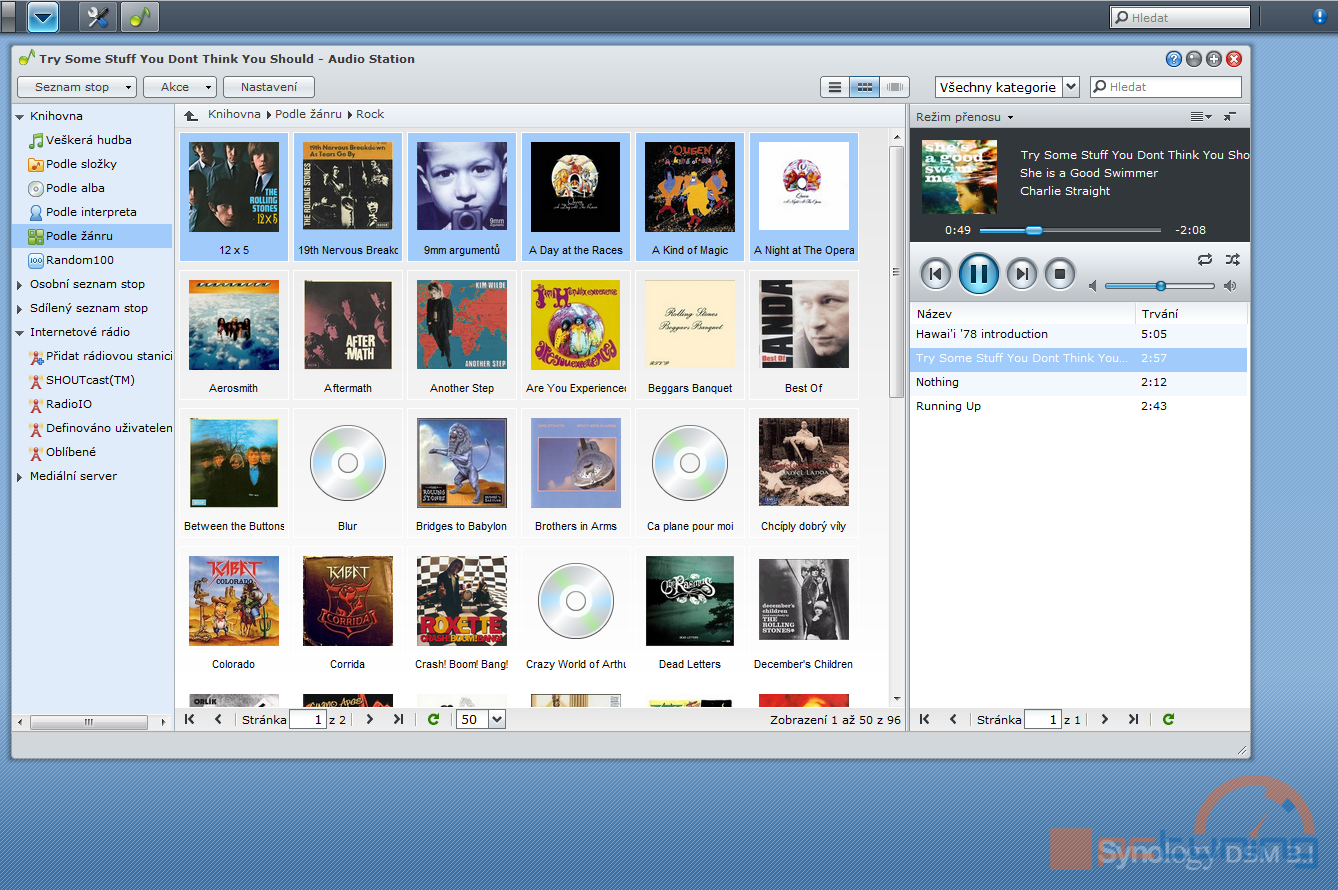
Task: Refresh the album list
Action: 433,719
